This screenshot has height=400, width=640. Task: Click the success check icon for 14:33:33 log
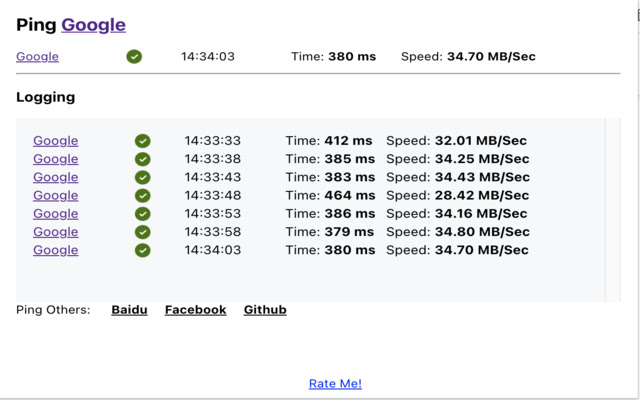[x=143, y=141]
